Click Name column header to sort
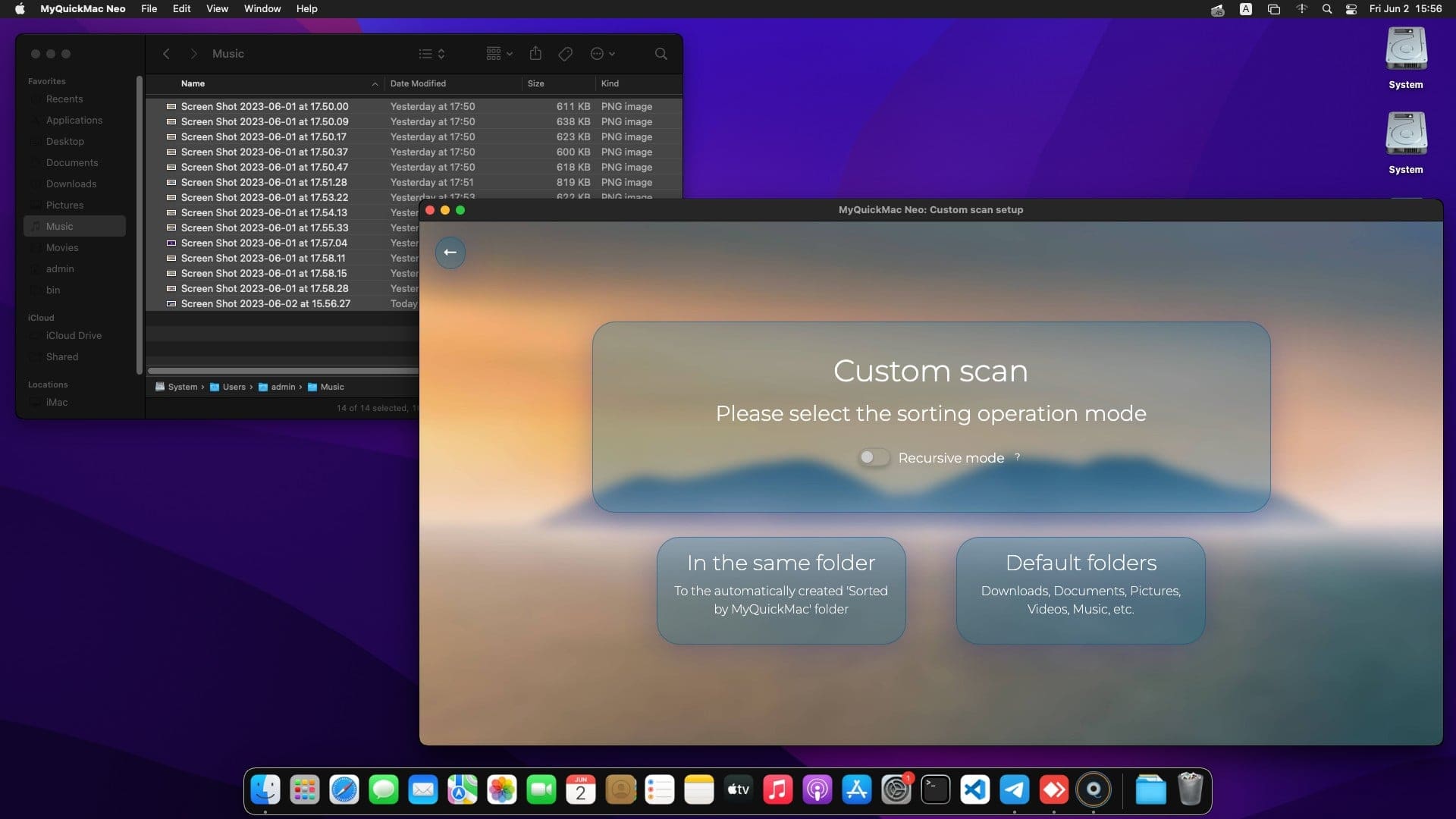The image size is (1456, 819). (x=192, y=83)
